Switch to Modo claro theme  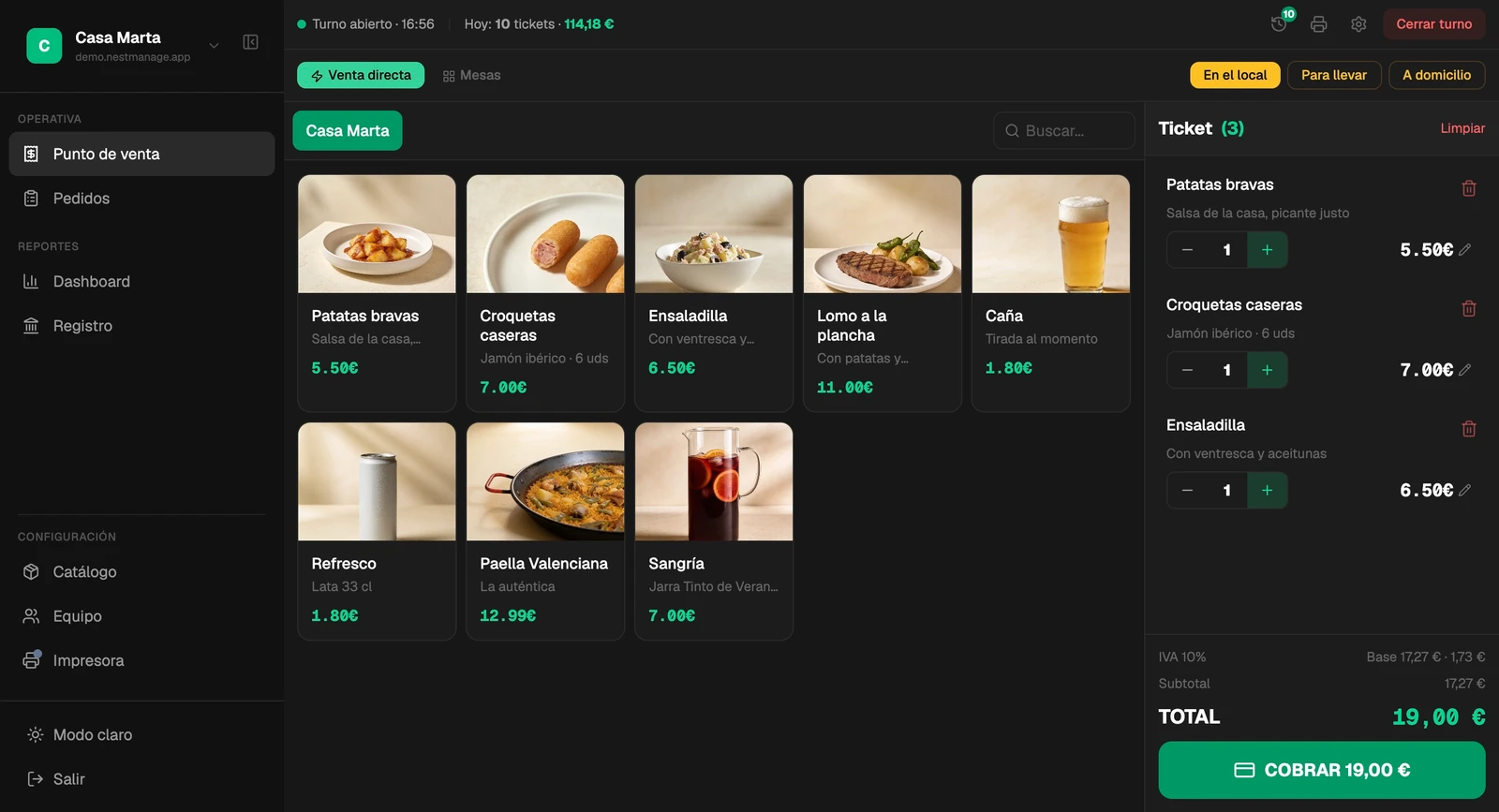141,734
